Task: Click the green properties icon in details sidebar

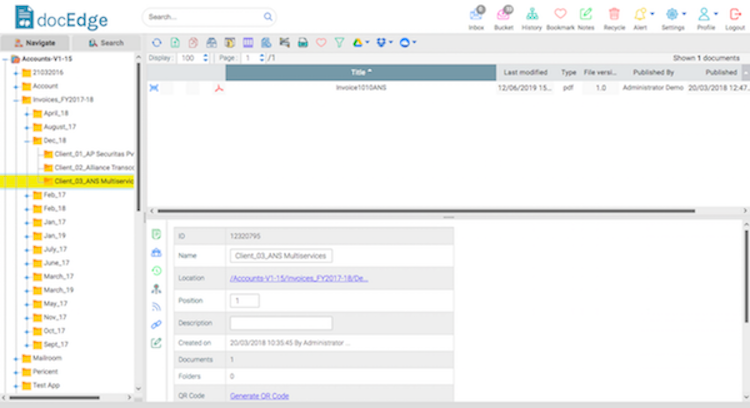Action: coord(156,234)
